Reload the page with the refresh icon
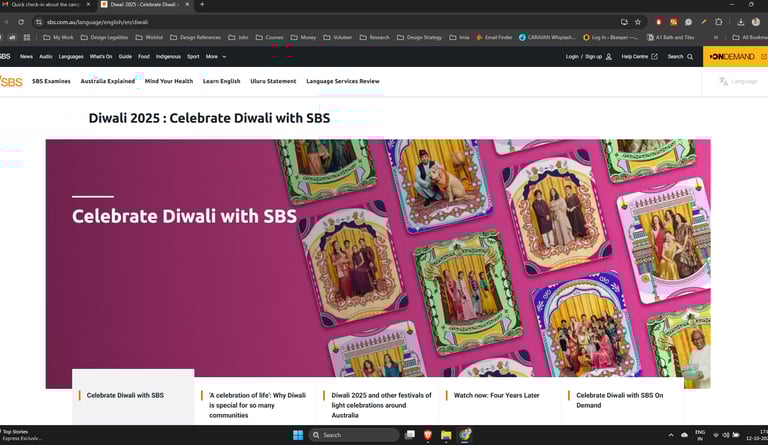Viewport: 768px width, 445px height. pyautogui.click(x=21, y=22)
